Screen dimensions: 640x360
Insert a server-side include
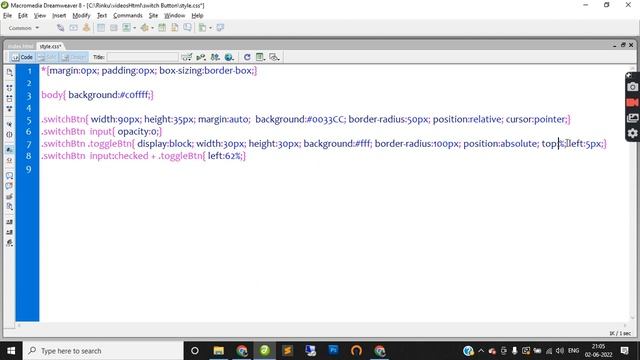(x=175, y=28)
